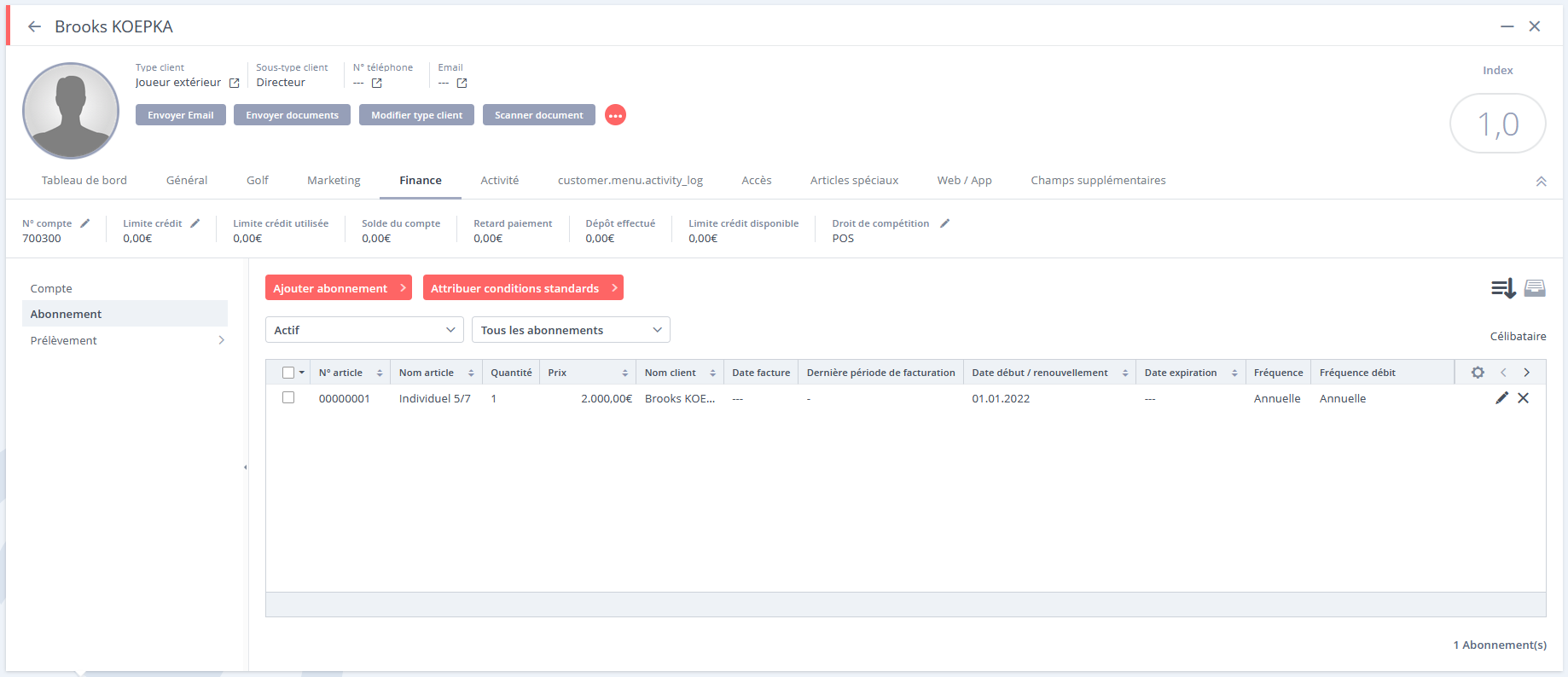Viewport: 1568px width, 677px height.
Task: Select the Finance tab
Action: coord(421,180)
